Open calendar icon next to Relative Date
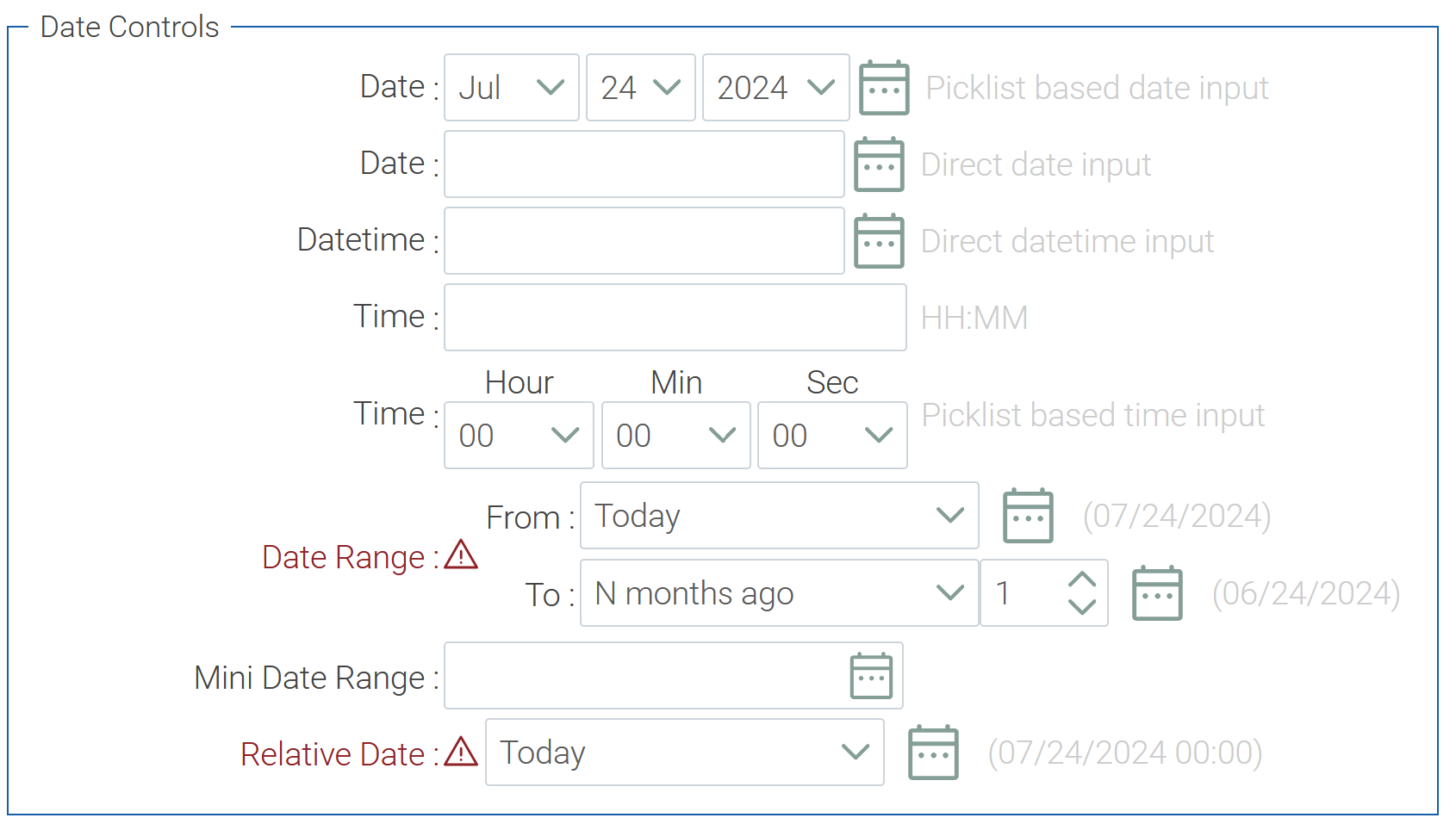The image size is (1456, 824). pyautogui.click(x=933, y=753)
